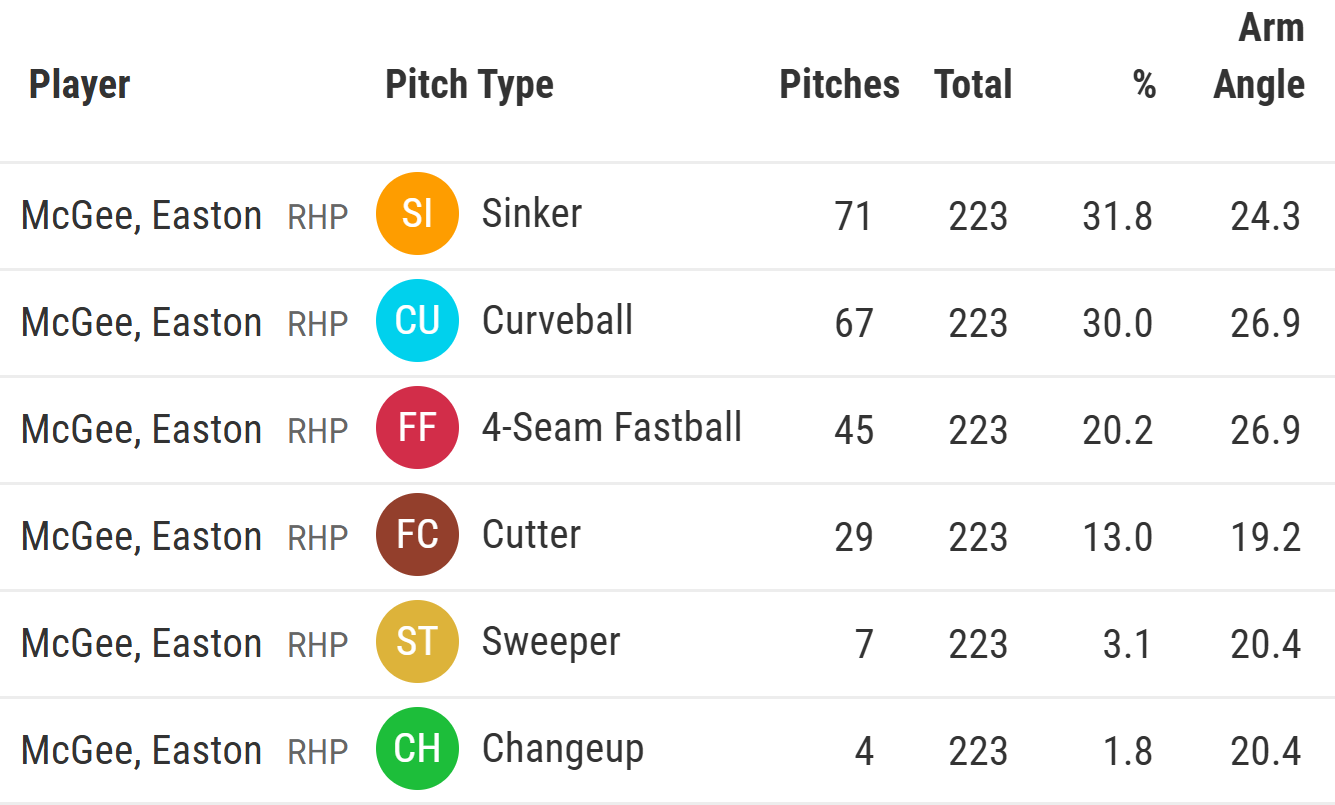This screenshot has height=805, width=1335.
Task: Click the orange SI Sinker icon
Action: tap(417, 214)
